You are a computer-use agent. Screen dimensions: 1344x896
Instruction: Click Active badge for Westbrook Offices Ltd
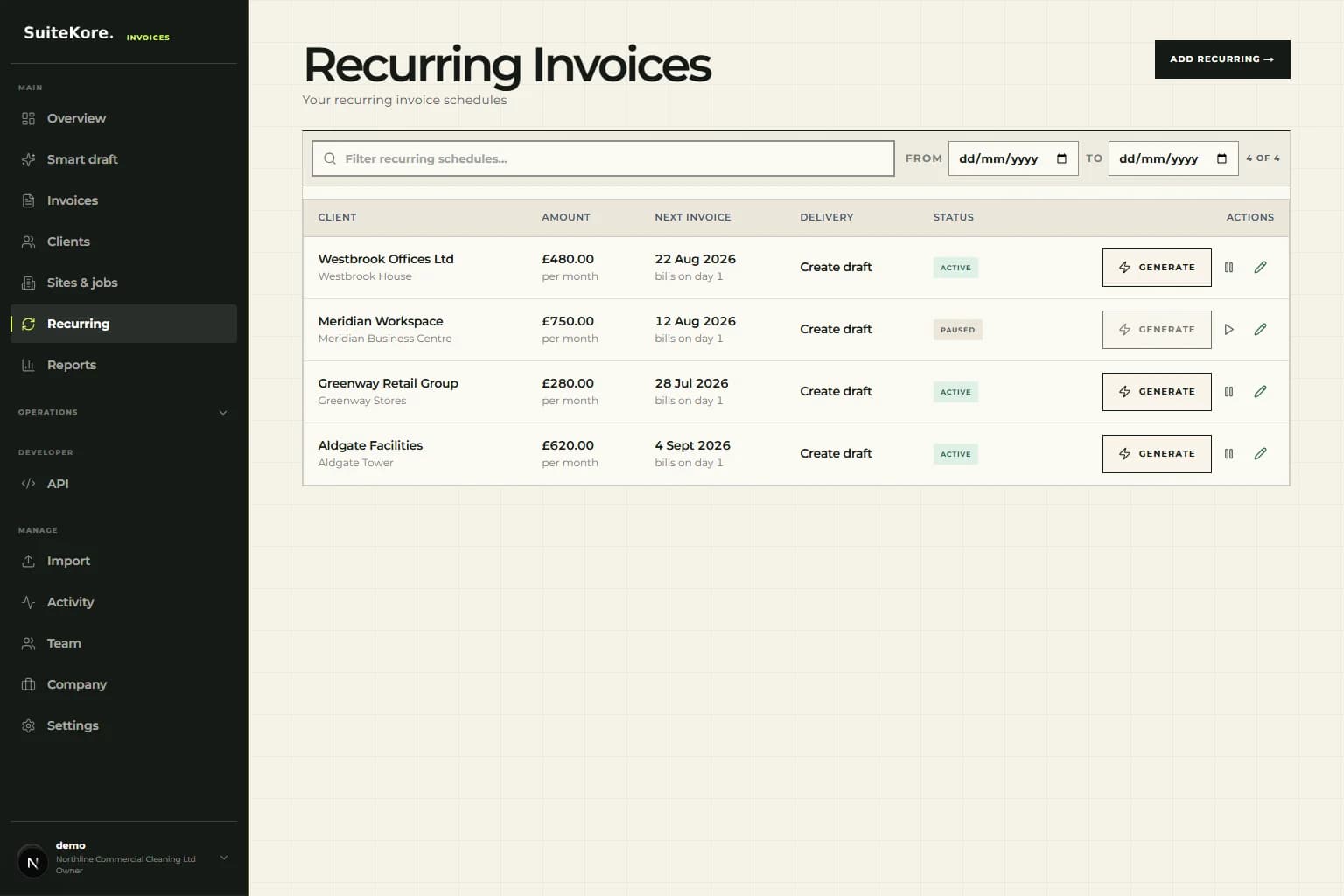tap(955, 268)
